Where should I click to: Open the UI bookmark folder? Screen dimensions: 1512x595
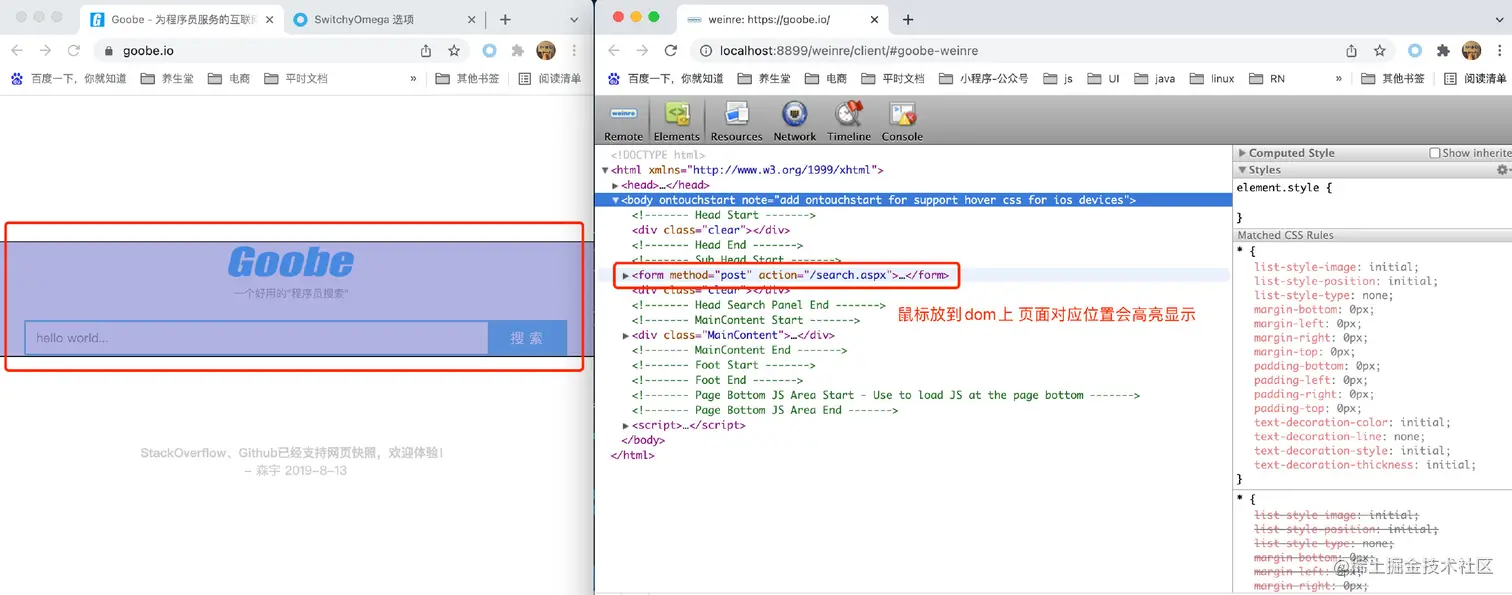1103,78
